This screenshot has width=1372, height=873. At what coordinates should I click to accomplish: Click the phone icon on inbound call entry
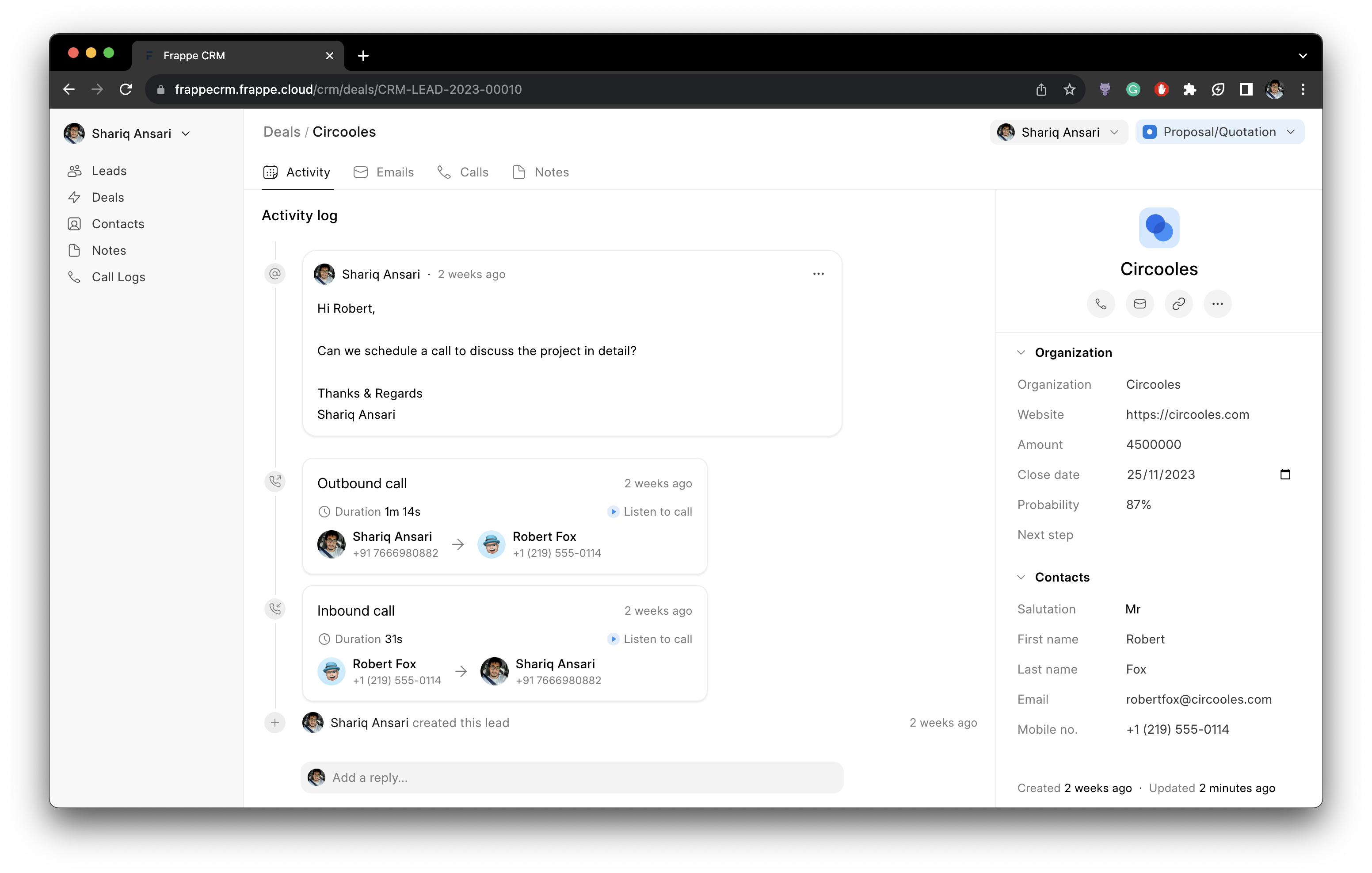point(276,609)
